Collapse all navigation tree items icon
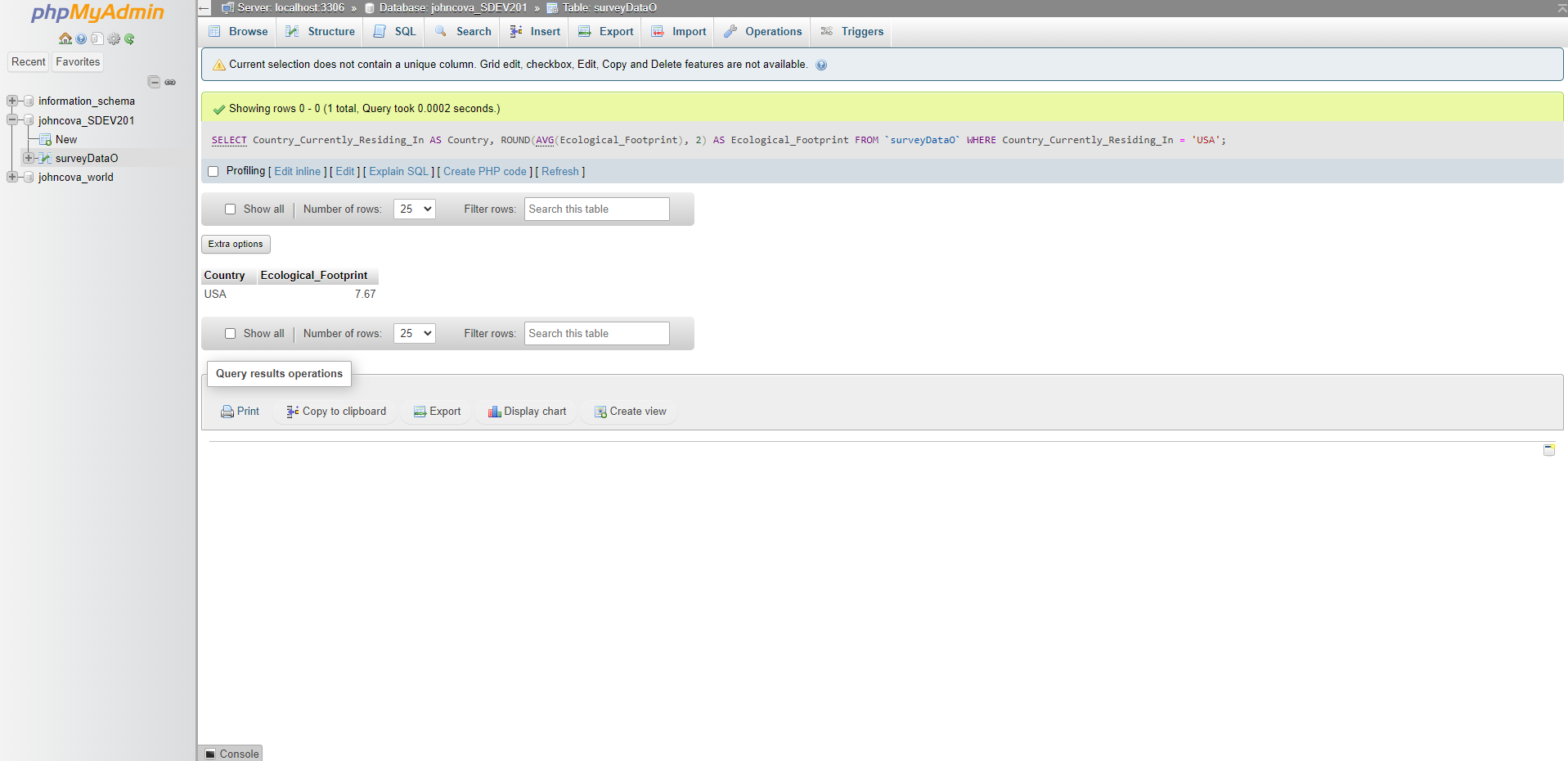 154,82
